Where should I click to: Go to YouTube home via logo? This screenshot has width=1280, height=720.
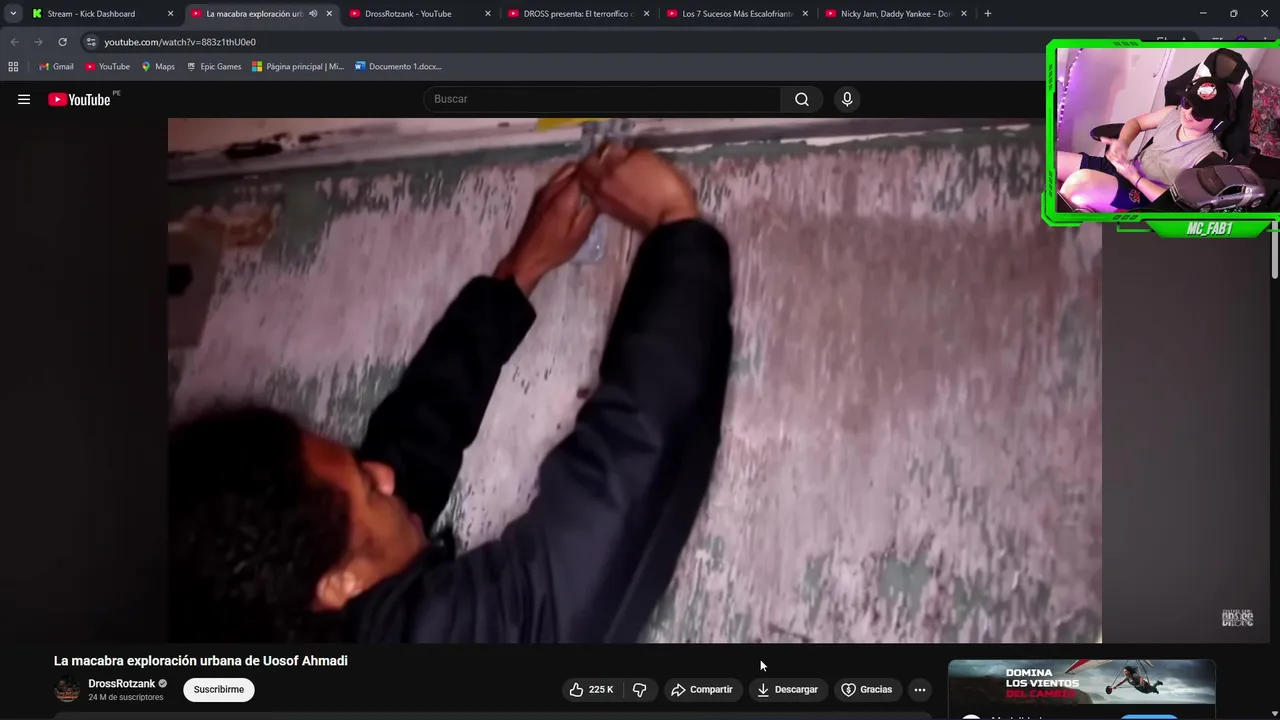pyautogui.click(x=79, y=99)
